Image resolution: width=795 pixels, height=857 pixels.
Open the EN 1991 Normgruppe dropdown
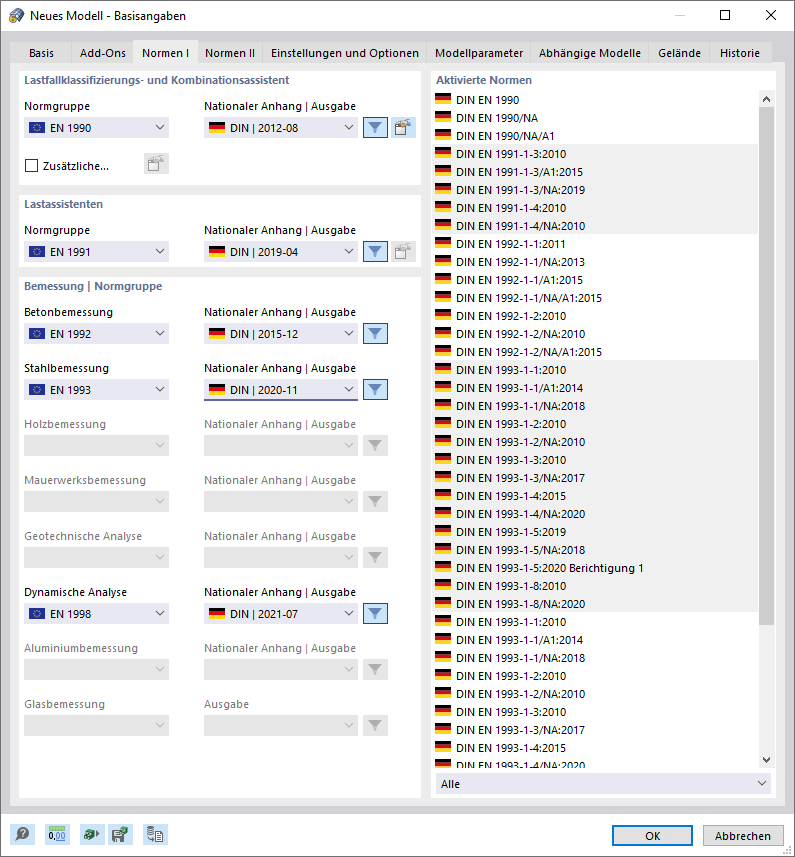click(96, 252)
